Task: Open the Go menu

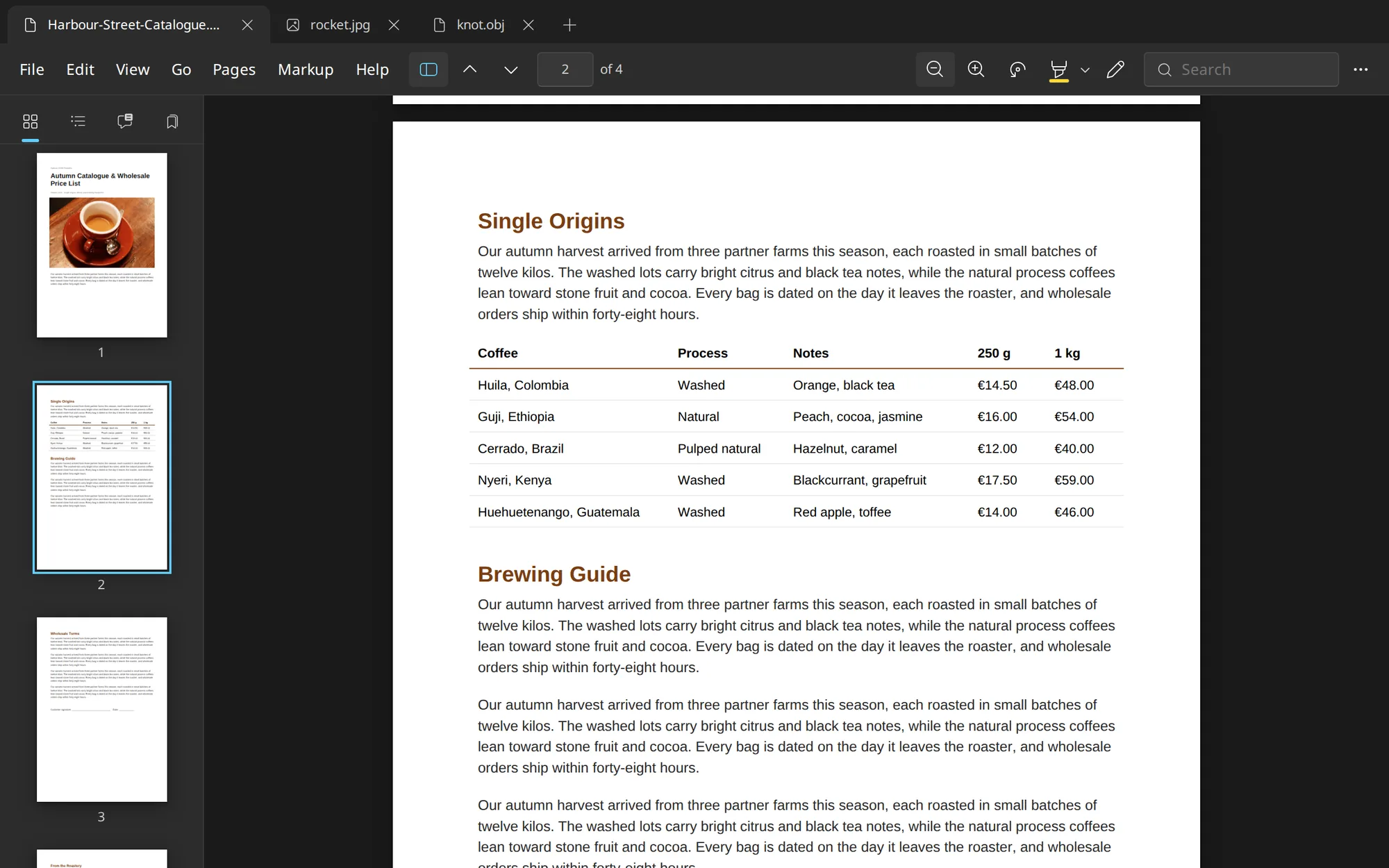Action: tap(181, 69)
